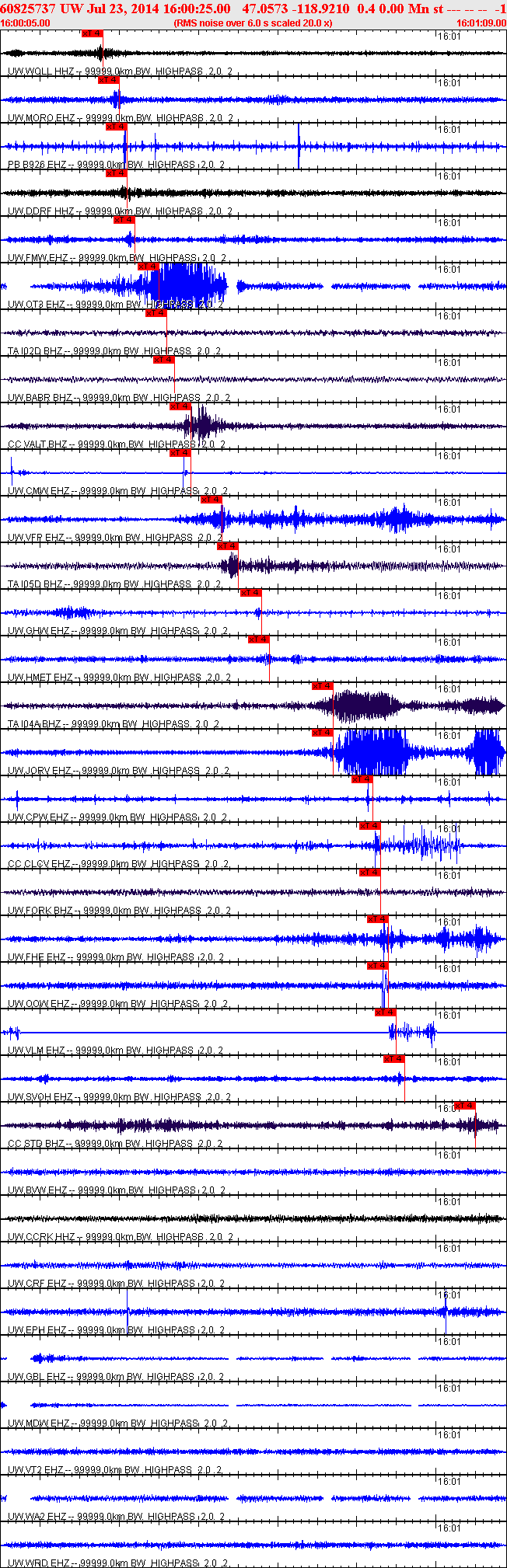Click the pick marker on TA.I04A trace

pyautogui.click(x=322, y=686)
